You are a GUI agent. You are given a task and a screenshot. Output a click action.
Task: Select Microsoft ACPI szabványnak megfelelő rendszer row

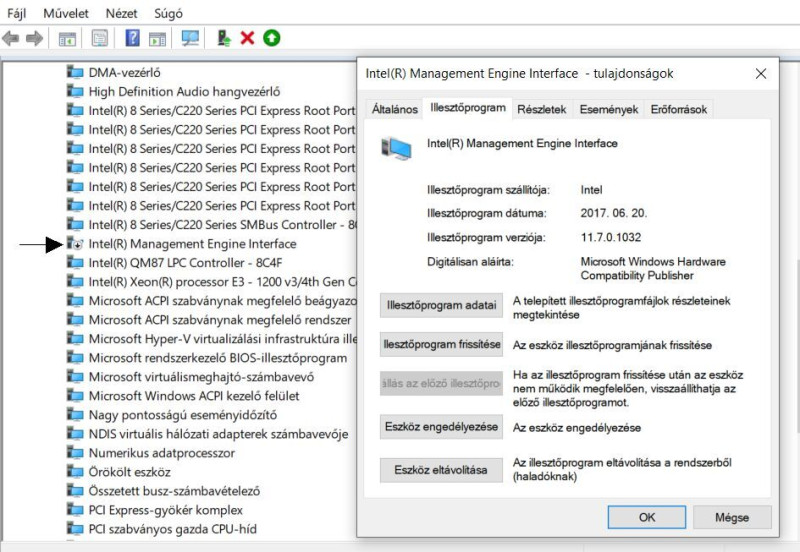coord(209,319)
